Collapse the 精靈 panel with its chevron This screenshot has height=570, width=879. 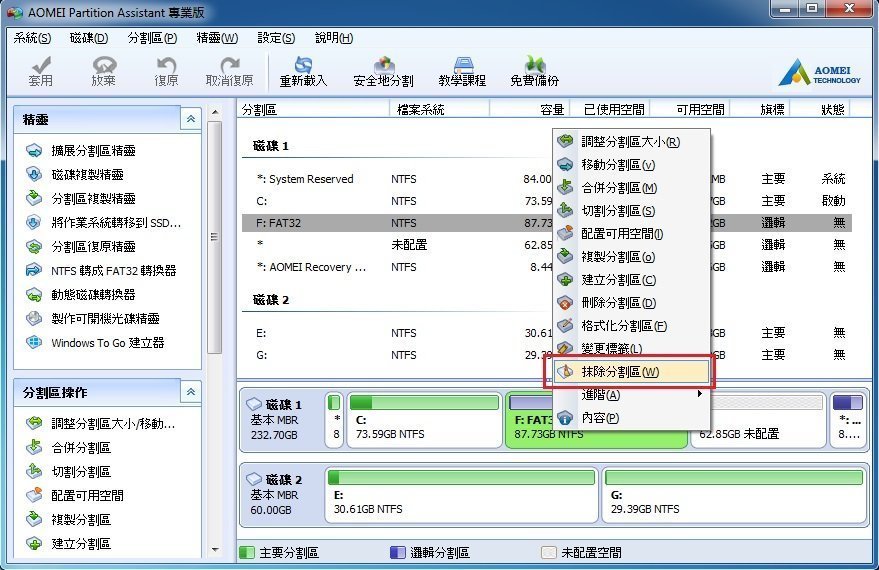191,119
